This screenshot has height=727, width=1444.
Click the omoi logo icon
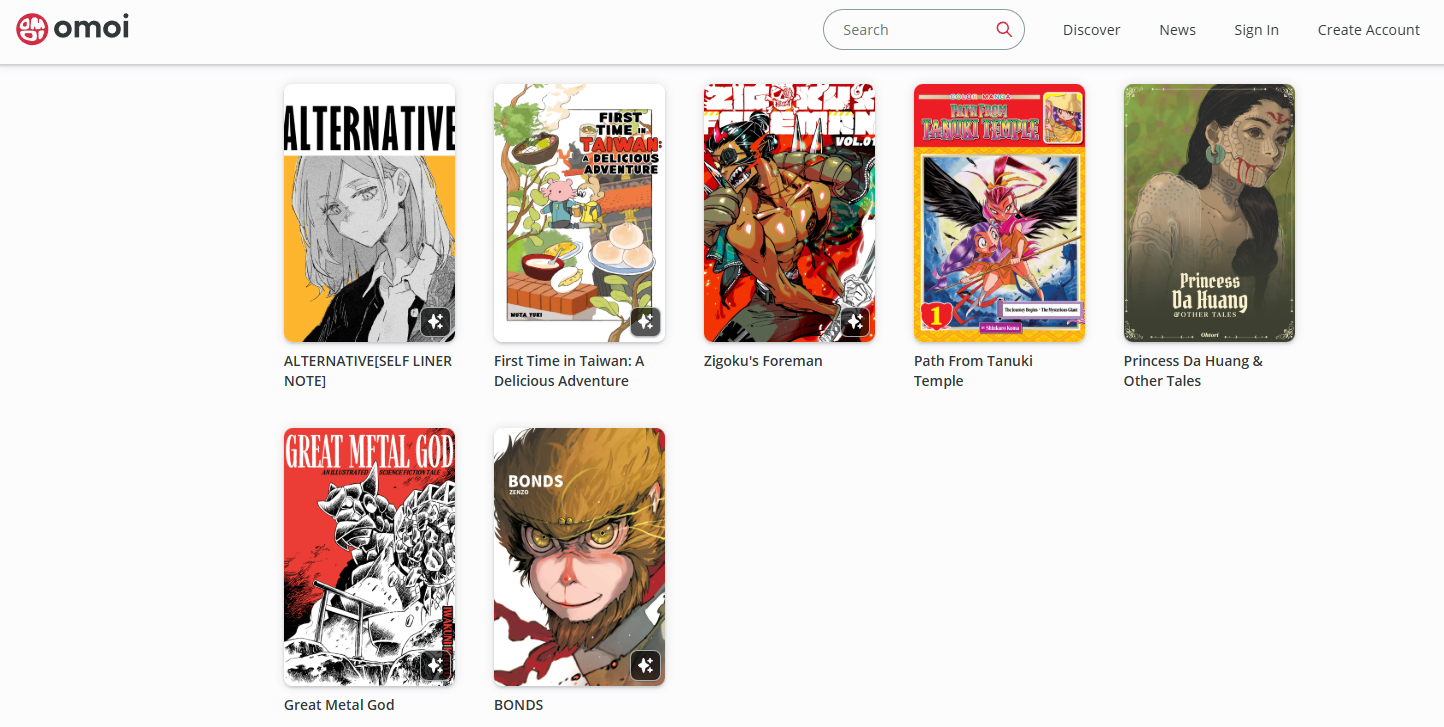[x=32, y=29]
